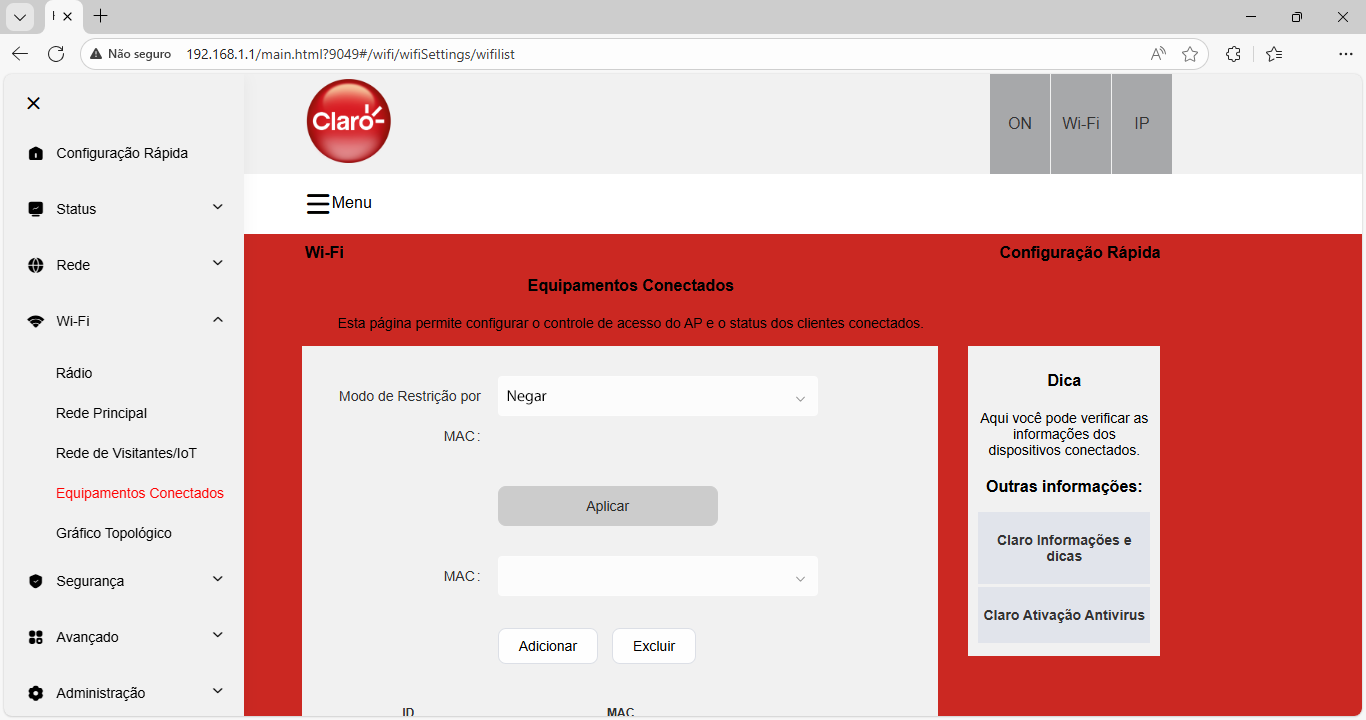Expand the Status sidebar section
Viewport: 1366px width, 720px height.
pos(218,208)
